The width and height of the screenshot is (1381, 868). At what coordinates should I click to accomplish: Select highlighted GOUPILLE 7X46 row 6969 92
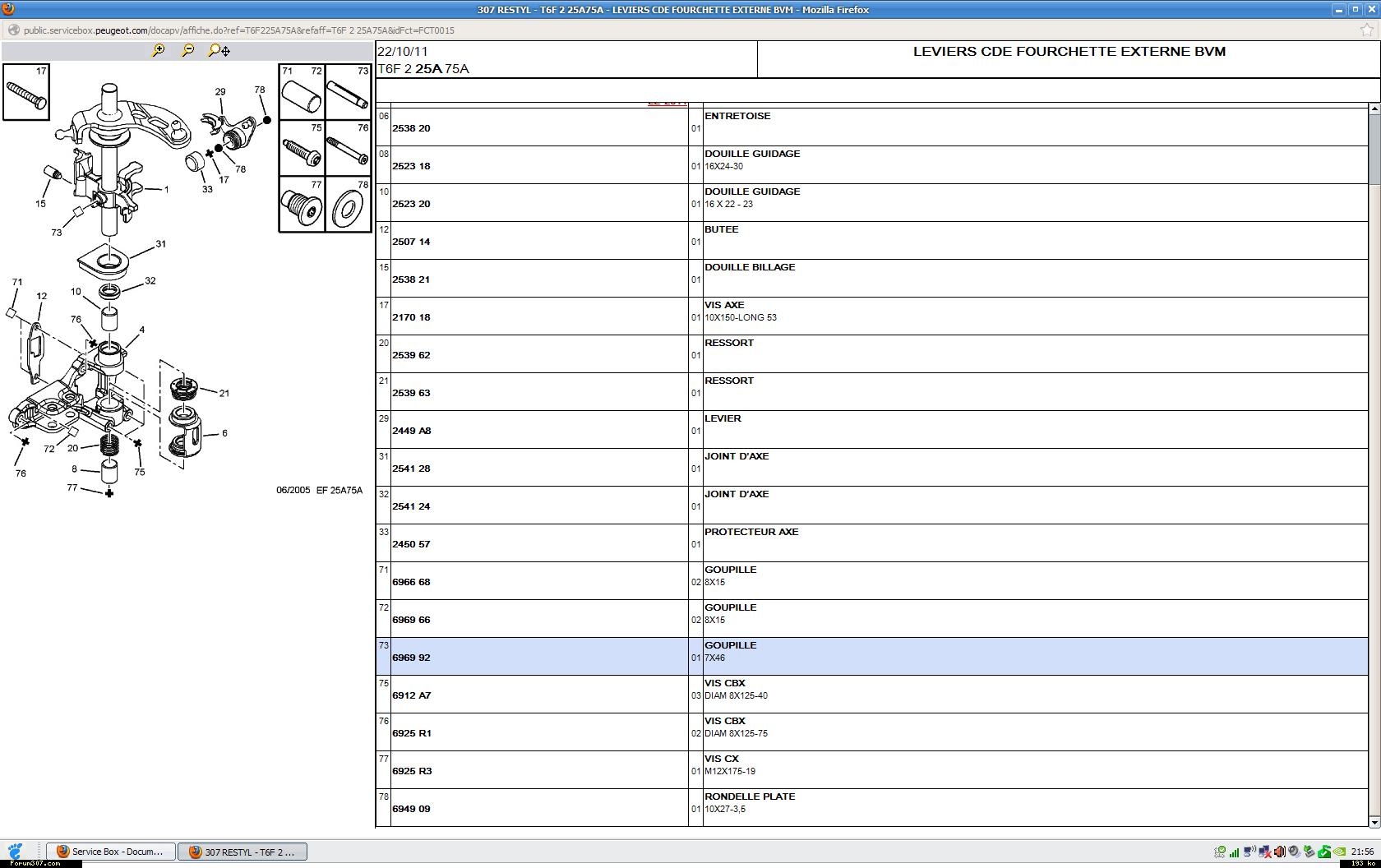(872, 657)
